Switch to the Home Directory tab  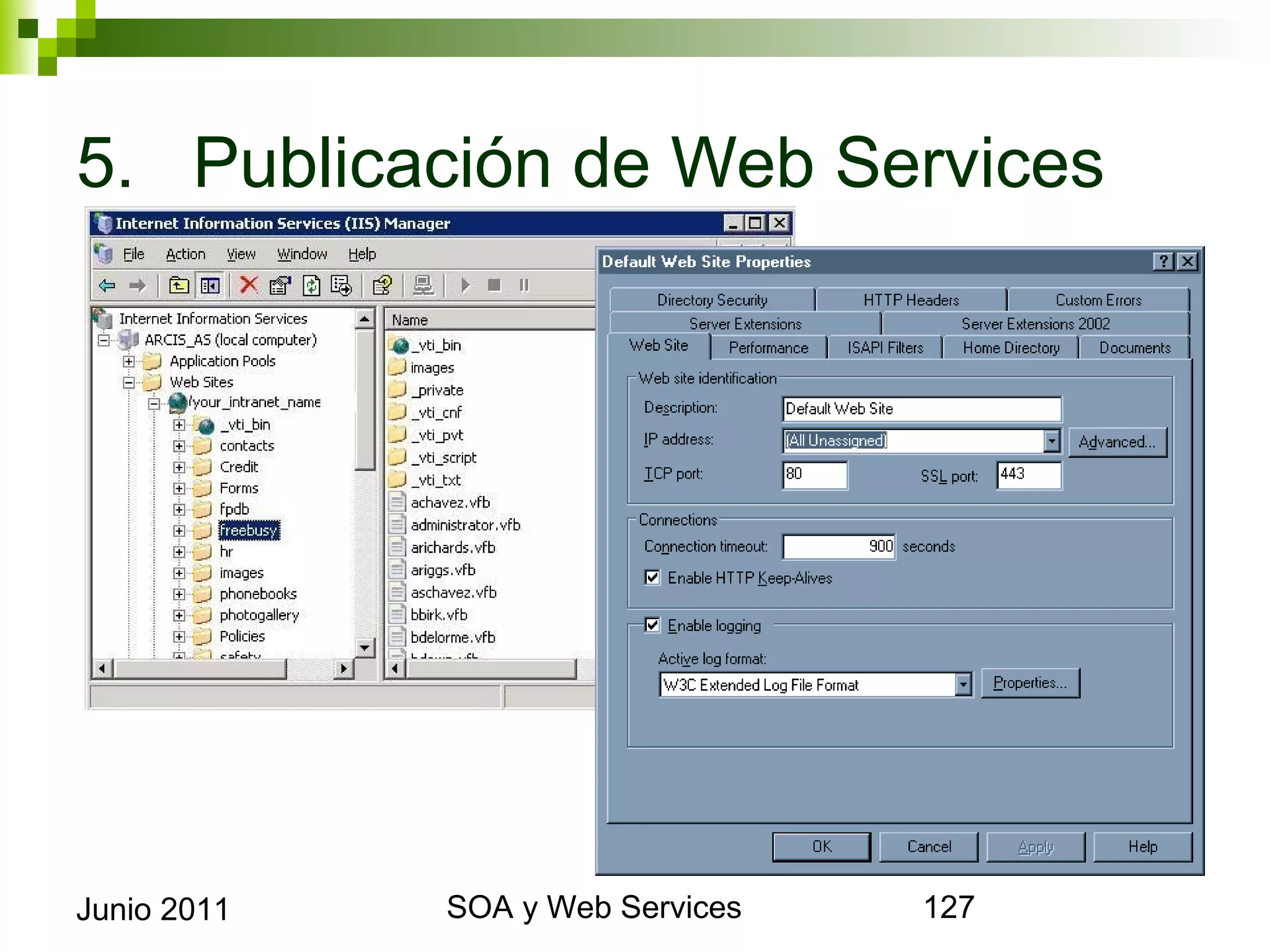(1011, 348)
